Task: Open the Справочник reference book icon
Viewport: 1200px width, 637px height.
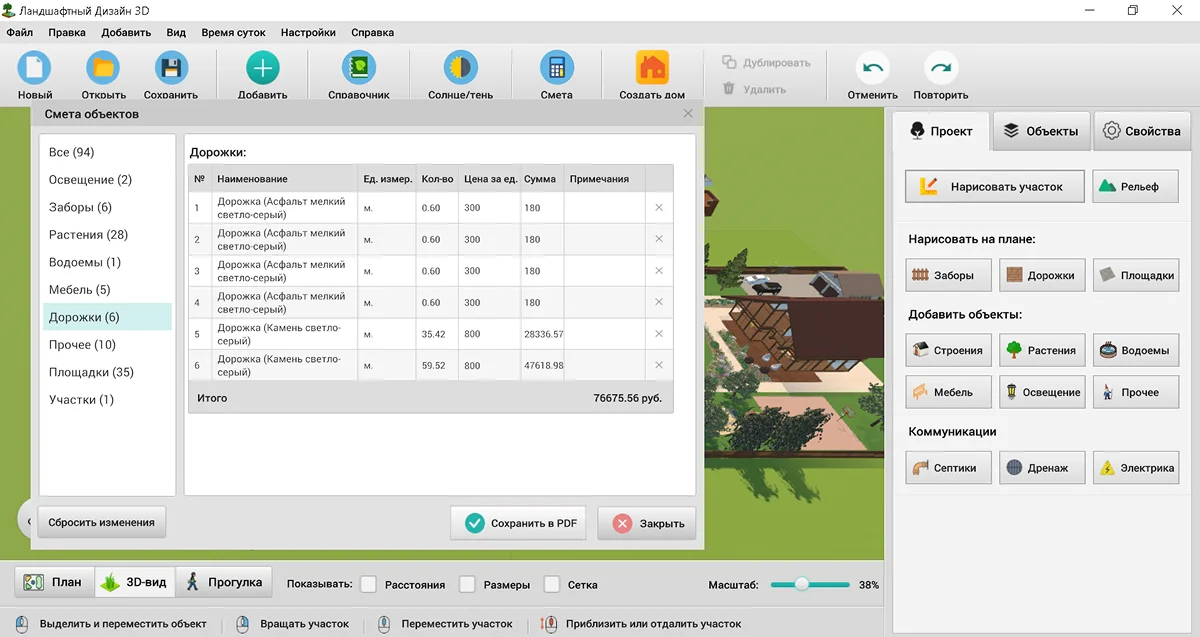Action: [358, 69]
